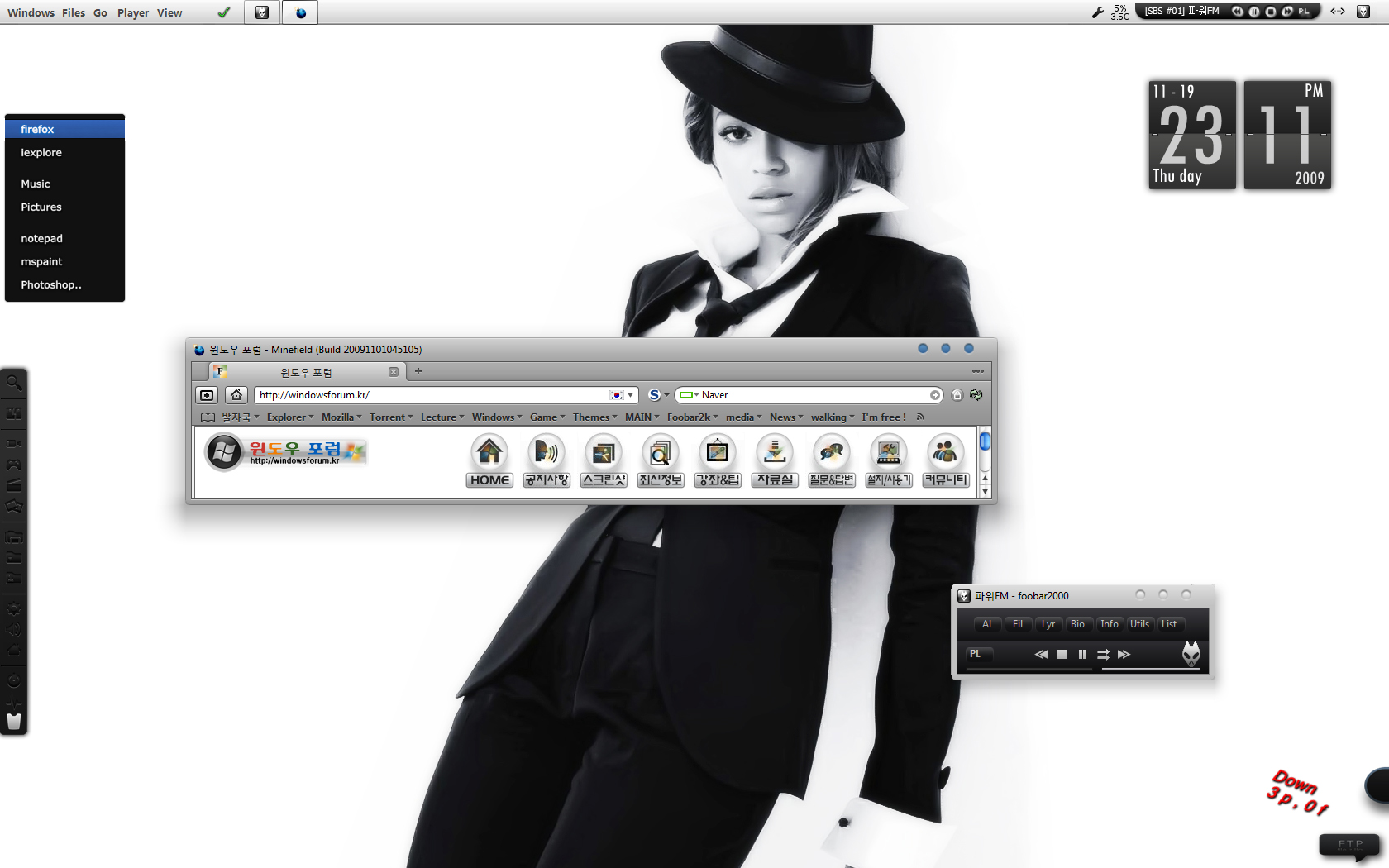Pause playback from the top bar mini player
The height and width of the screenshot is (868, 1389).
[1254, 12]
